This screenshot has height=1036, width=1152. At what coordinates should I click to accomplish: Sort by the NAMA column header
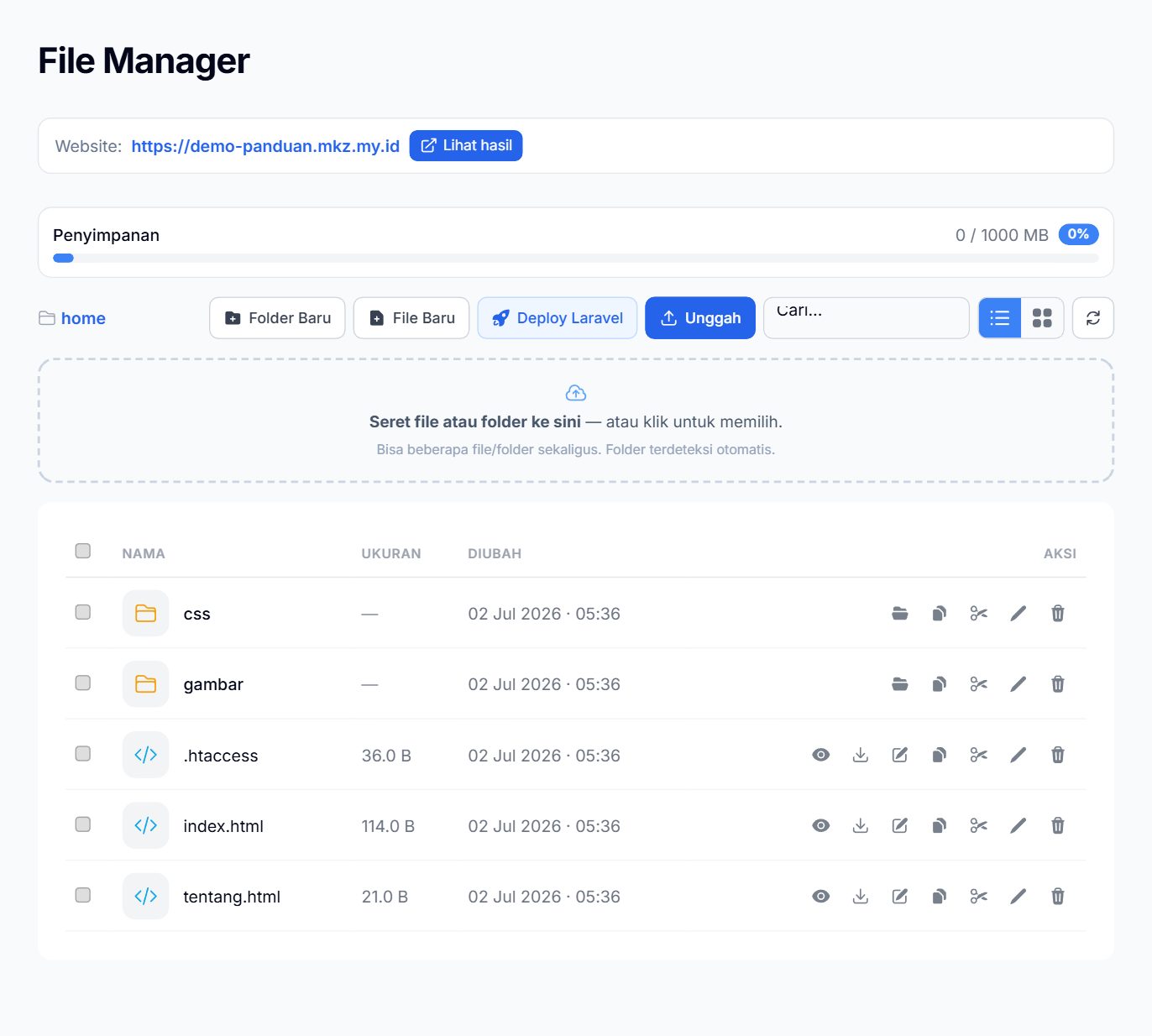144,553
